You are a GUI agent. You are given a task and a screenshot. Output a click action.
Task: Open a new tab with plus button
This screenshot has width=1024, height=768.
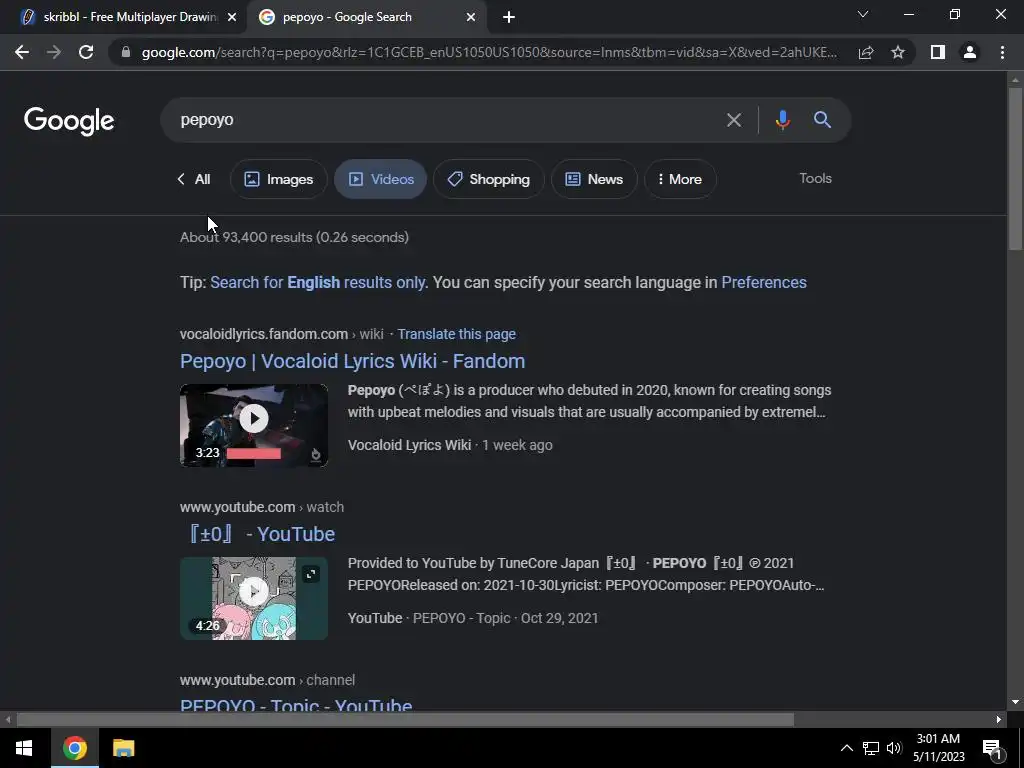[x=509, y=17]
